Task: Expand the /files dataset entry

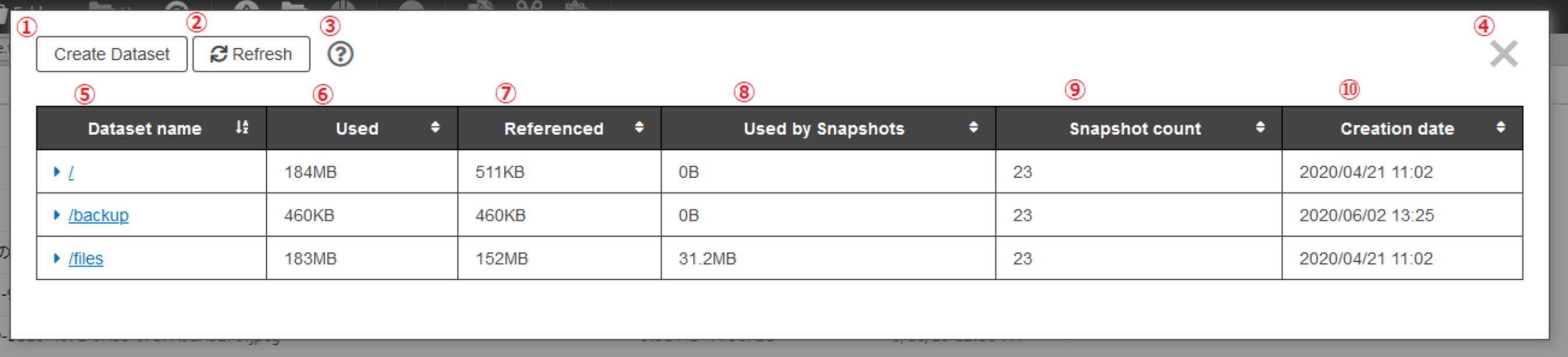Action: click(x=56, y=258)
